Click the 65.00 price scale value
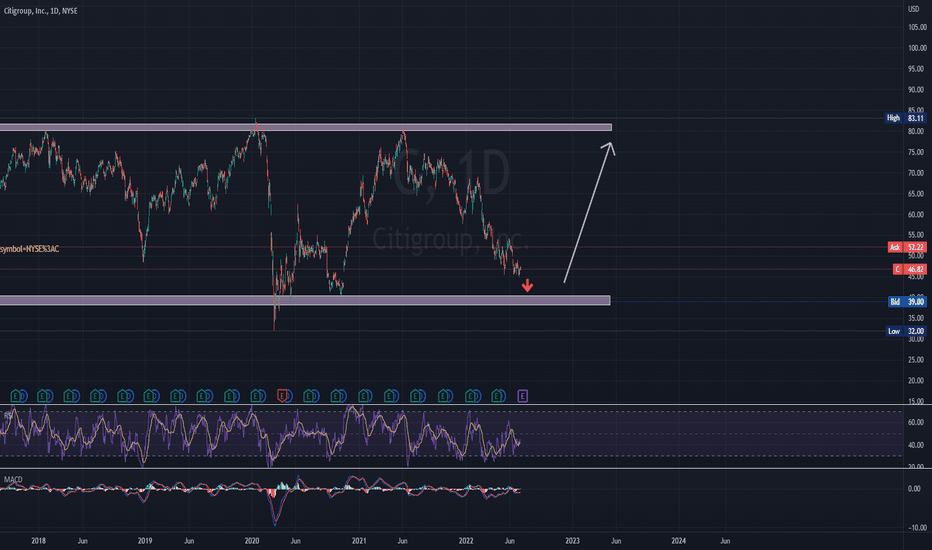The height and width of the screenshot is (550, 932). click(916, 194)
